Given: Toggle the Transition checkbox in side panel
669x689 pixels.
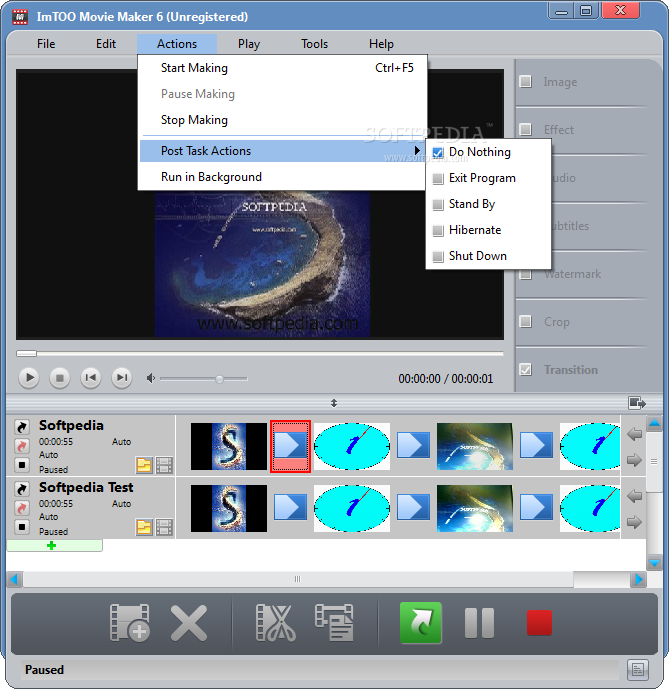Looking at the screenshot, I should click(526, 370).
